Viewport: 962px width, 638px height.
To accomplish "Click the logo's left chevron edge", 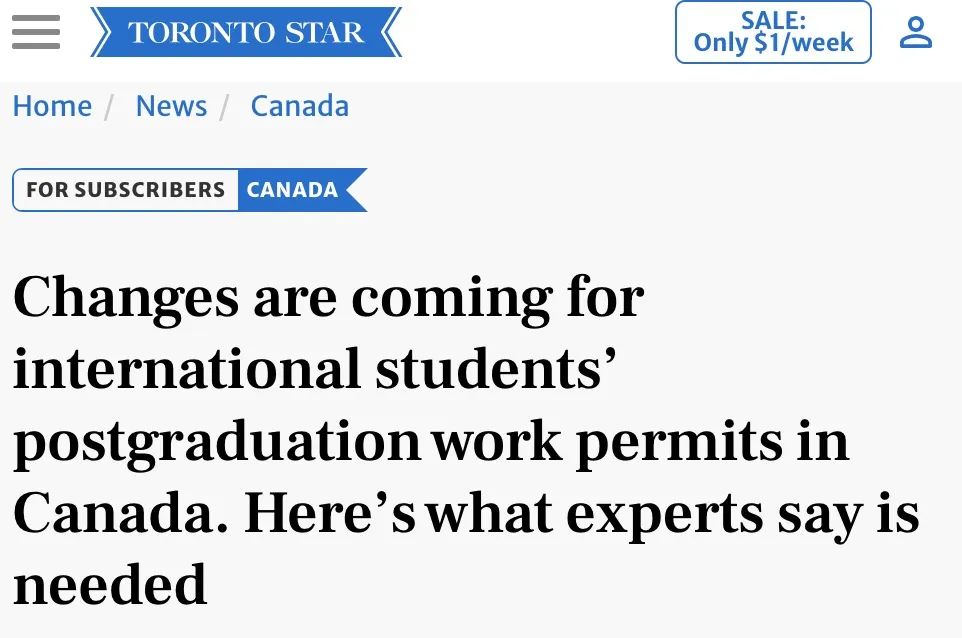I will pyautogui.click(x=100, y=32).
